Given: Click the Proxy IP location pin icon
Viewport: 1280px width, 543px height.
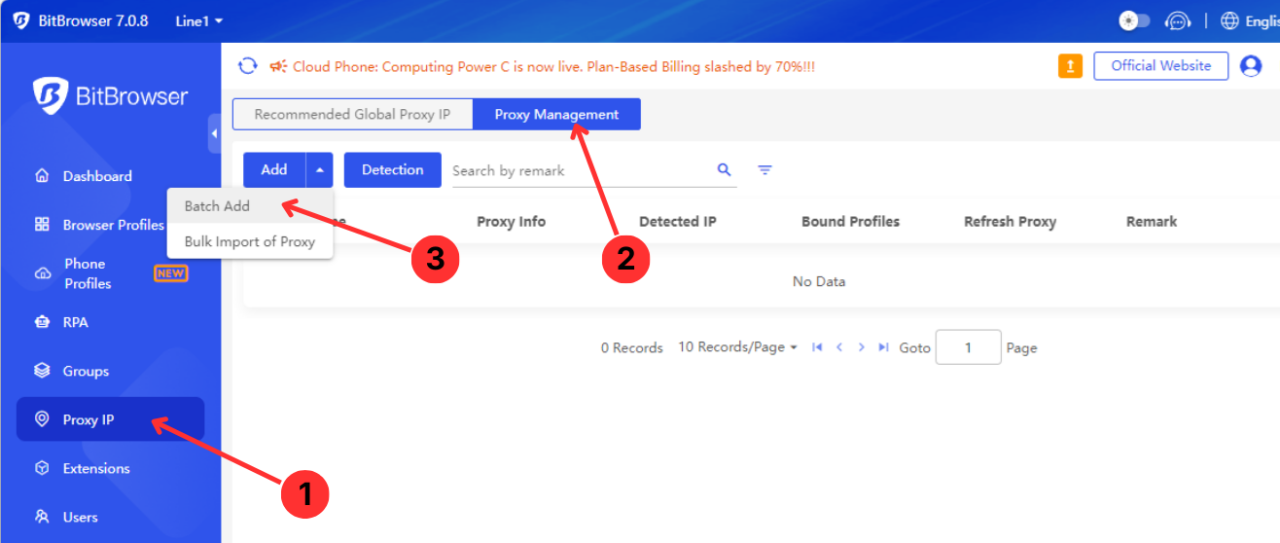Looking at the screenshot, I should (x=42, y=419).
